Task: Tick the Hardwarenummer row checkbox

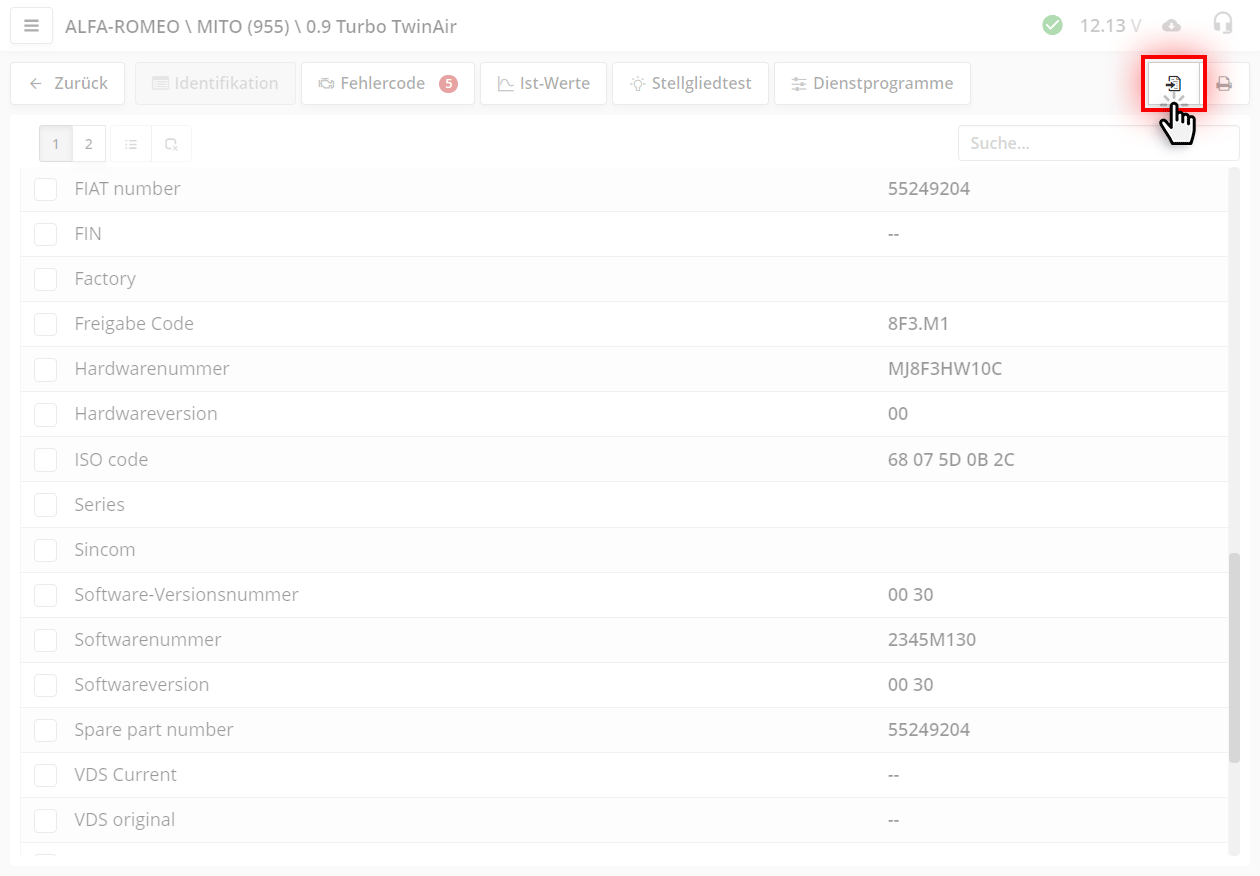Action: pos(46,369)
